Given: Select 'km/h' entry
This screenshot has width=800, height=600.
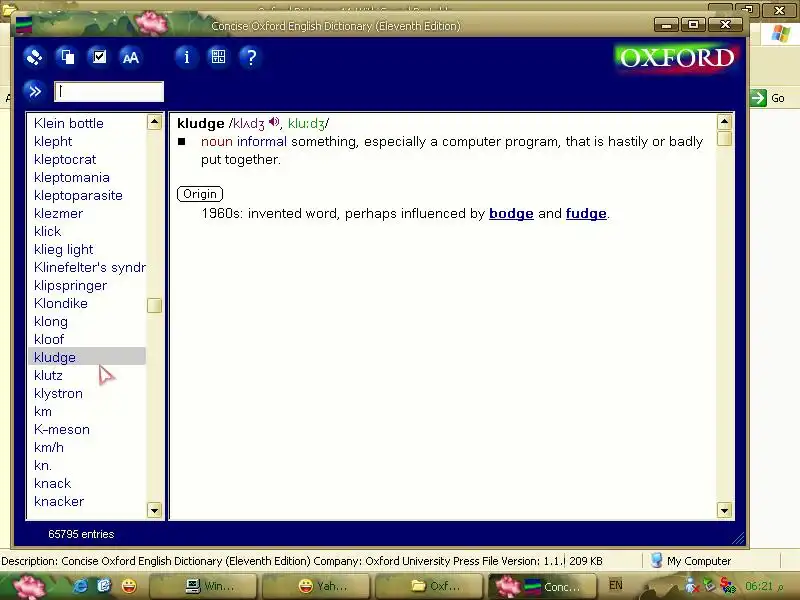Looking at the screenshot, I should coord(49,447).
